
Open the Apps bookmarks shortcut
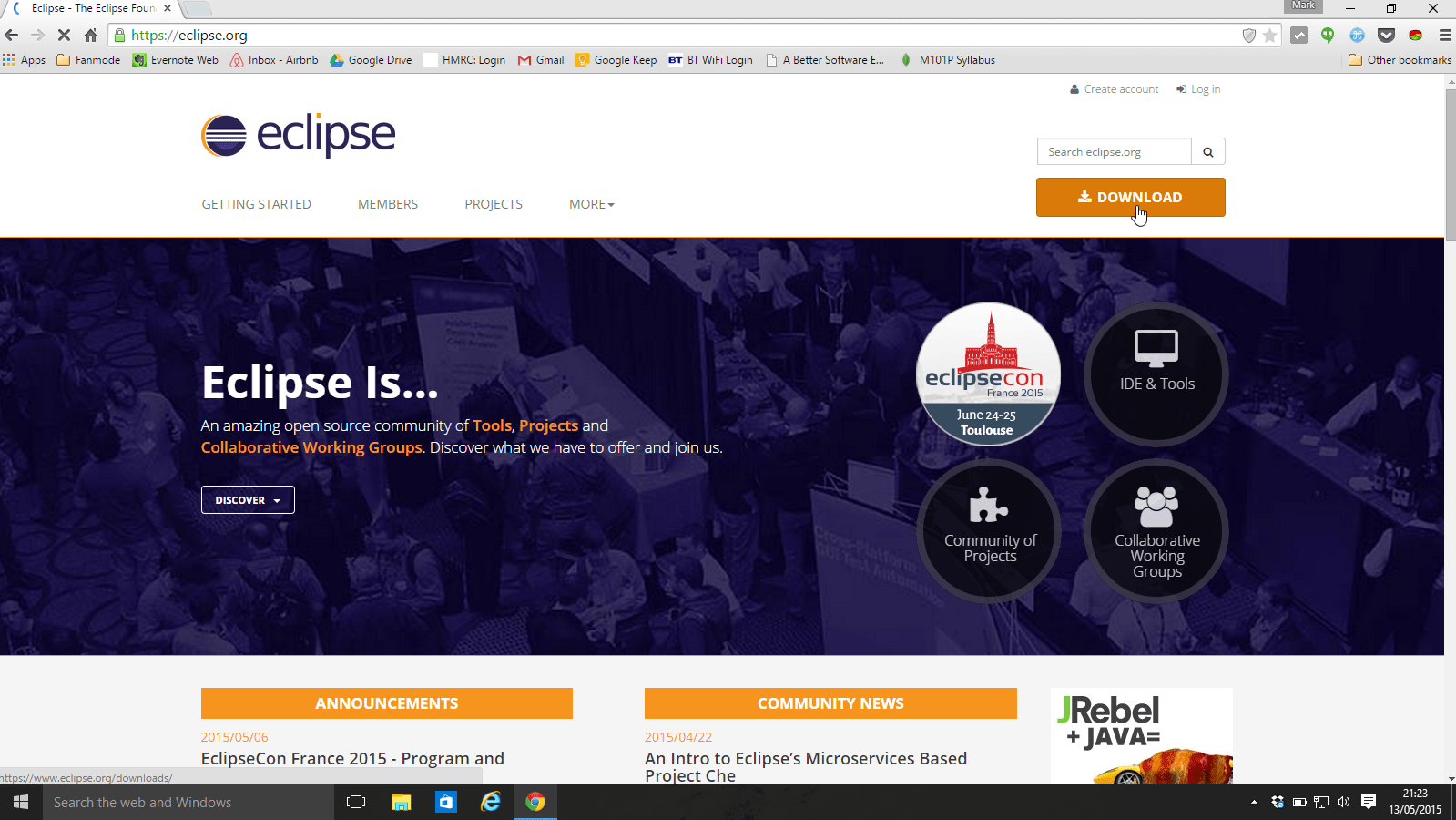coord(25,60)
